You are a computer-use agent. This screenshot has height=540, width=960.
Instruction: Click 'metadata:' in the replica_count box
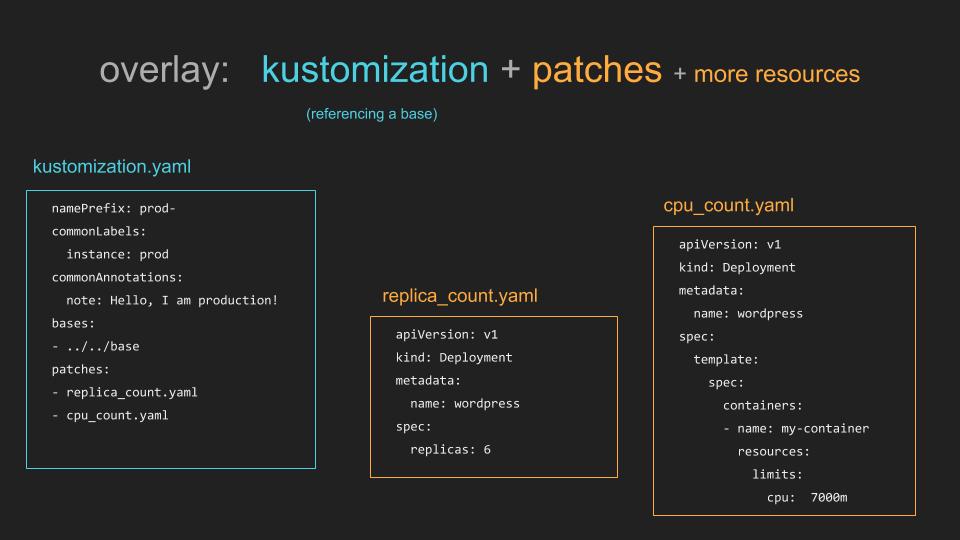point(428,381)
